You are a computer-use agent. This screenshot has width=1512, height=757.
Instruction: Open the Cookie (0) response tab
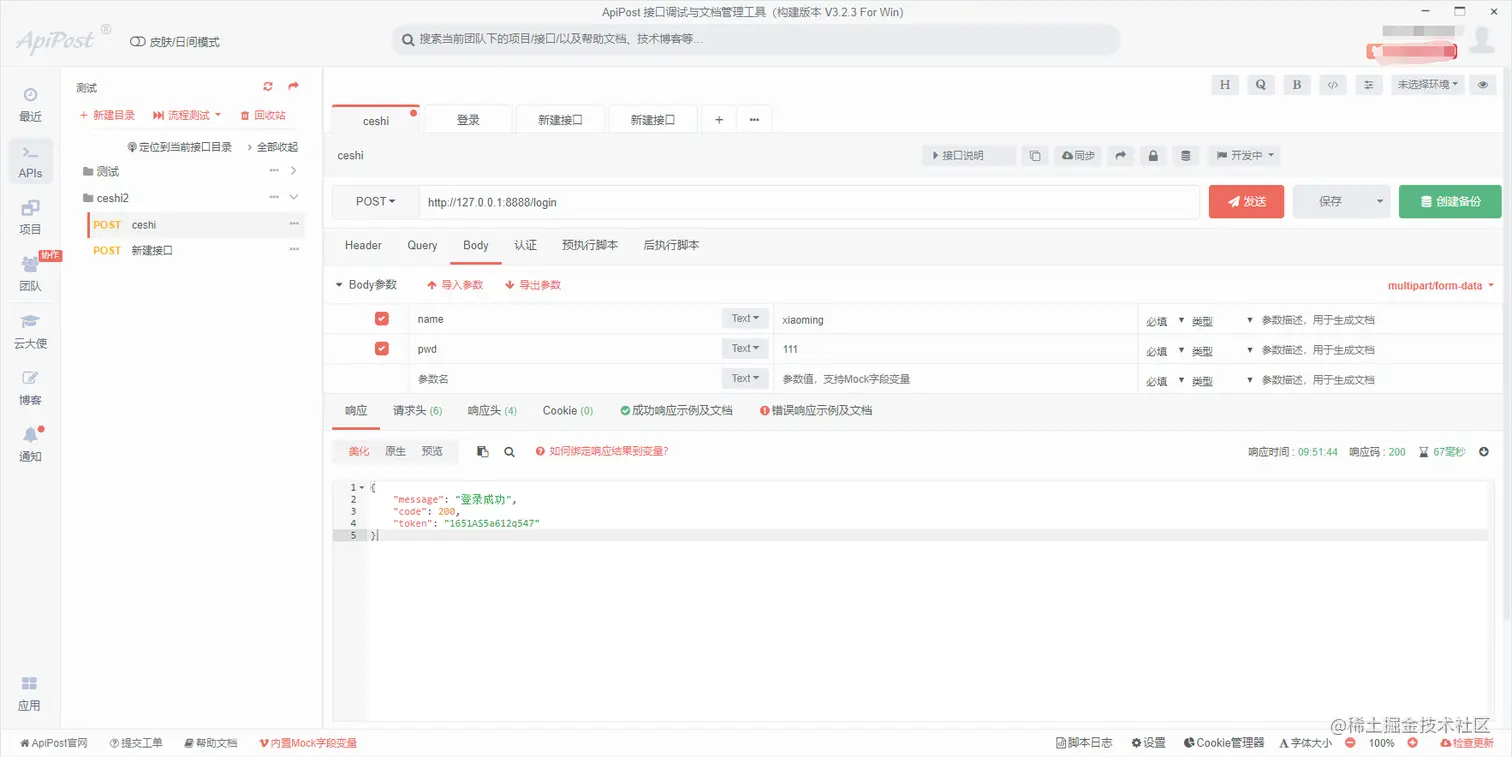568,411
